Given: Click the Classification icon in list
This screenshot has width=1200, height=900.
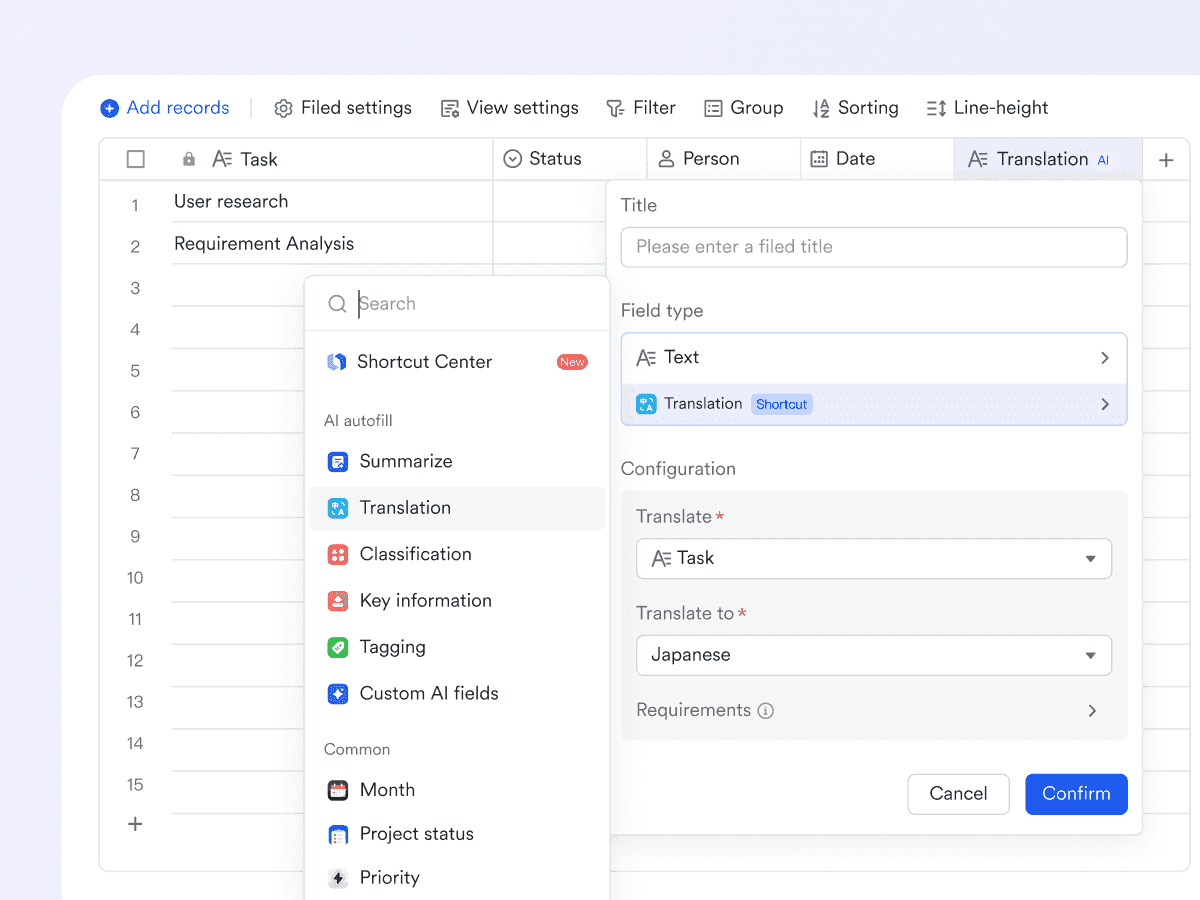Looking at the screenshot, I should (338, 554).
